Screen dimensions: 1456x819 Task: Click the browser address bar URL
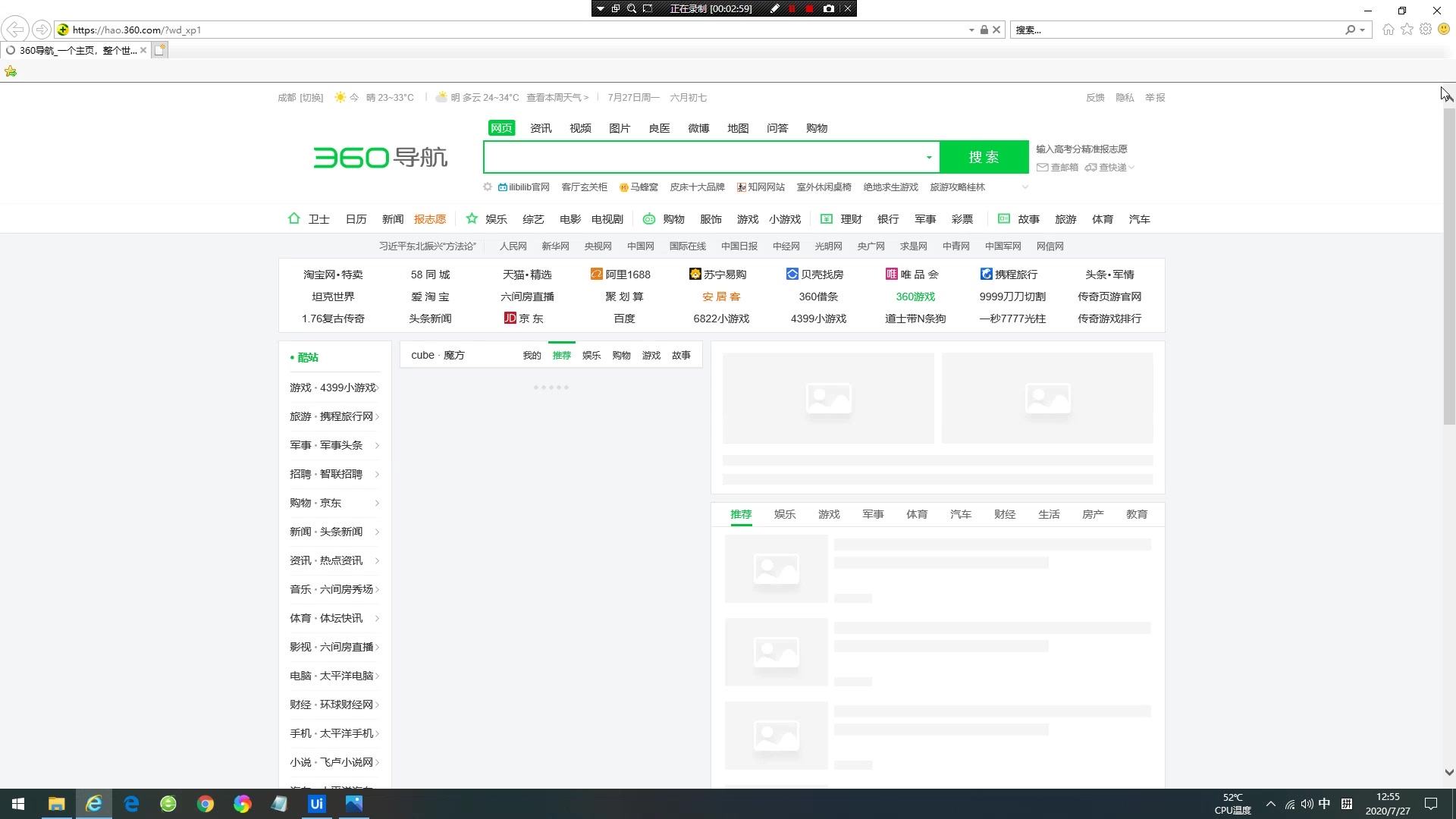click(136, 30)
